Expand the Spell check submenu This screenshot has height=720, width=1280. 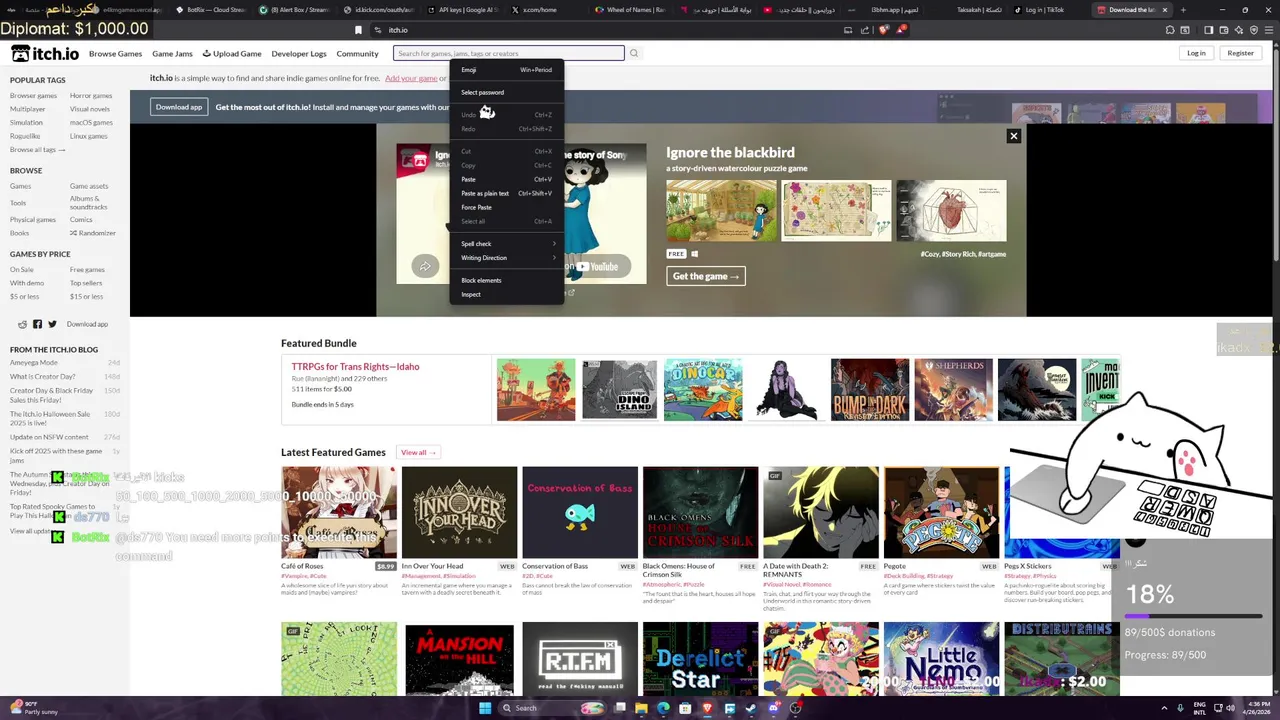(x=507, y=244)
